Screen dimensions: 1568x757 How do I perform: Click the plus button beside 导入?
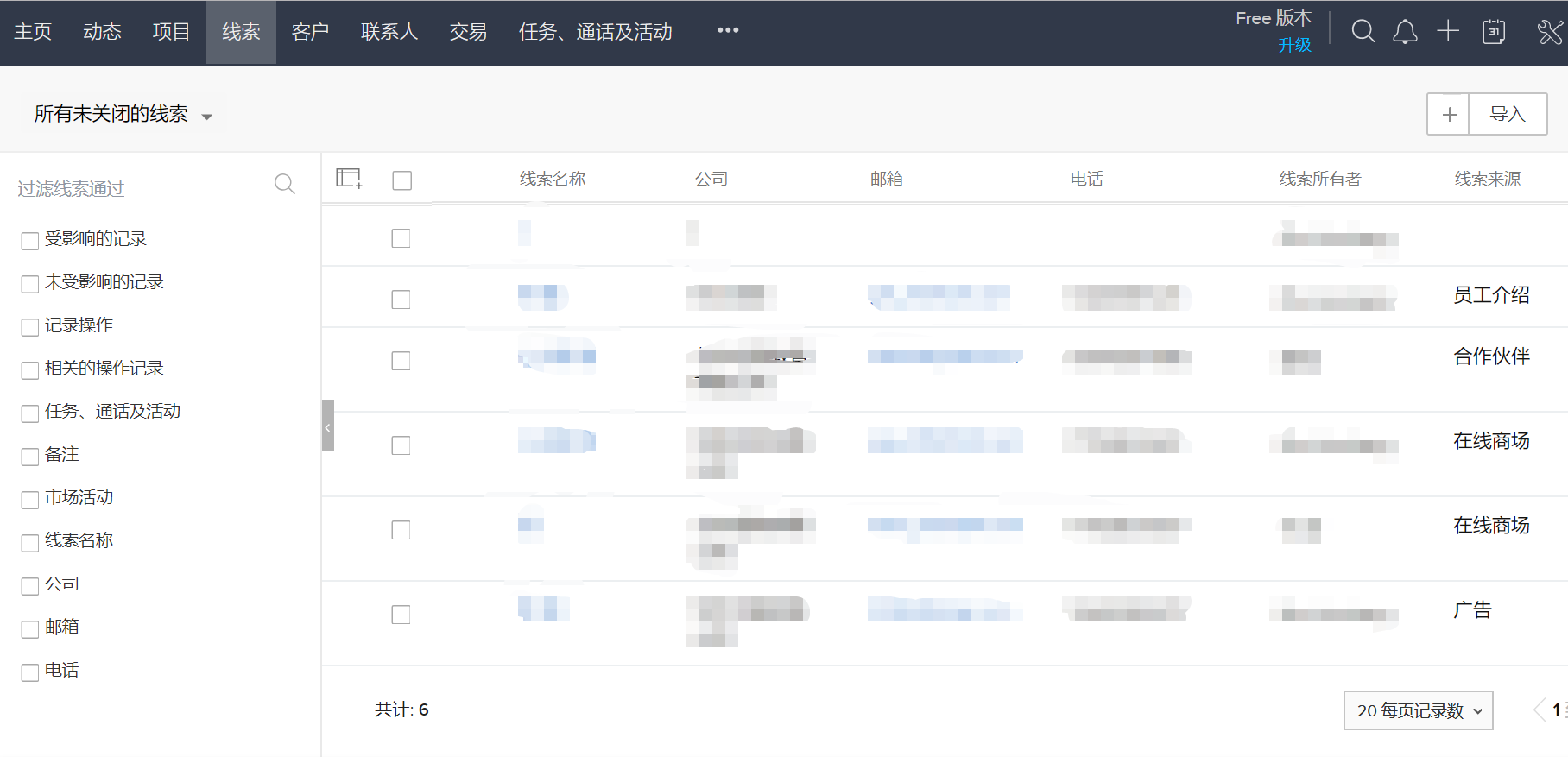(1449, 114)
